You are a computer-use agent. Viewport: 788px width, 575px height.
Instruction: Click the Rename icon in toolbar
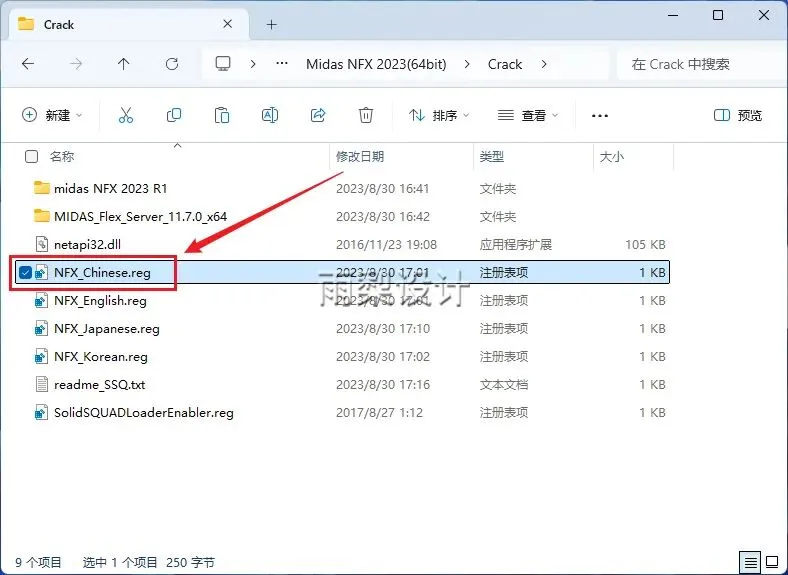[x=270, y=115]
